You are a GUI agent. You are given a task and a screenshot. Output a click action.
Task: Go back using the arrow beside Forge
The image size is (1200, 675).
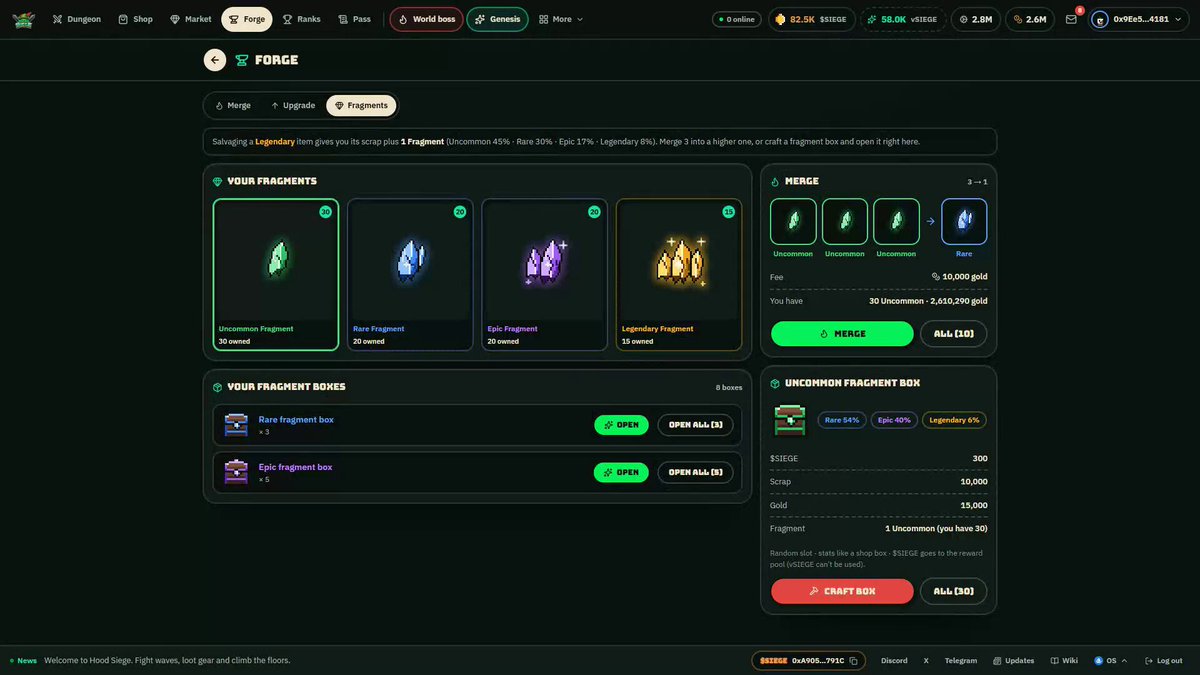[x=215, y=60]
